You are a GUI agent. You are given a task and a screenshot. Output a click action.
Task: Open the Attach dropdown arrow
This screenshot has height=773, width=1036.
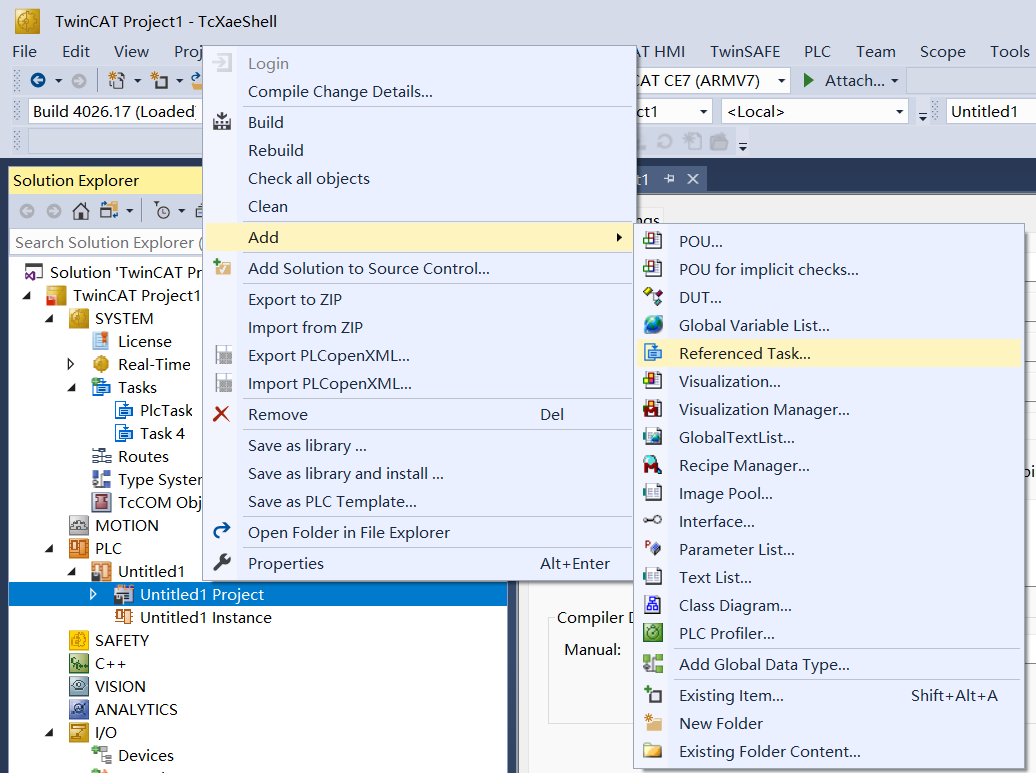895,81
